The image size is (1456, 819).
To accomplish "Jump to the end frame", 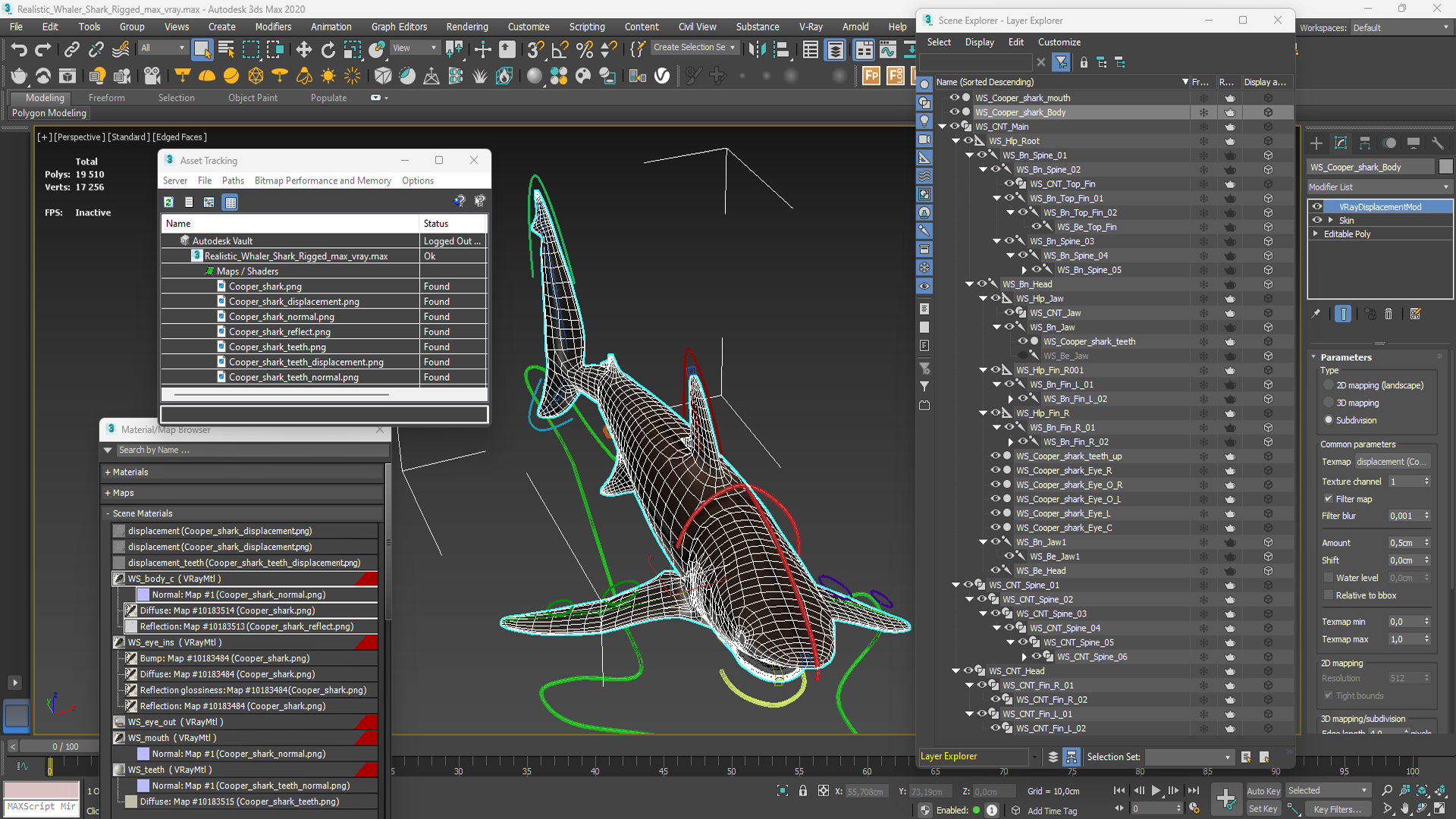I will 1194,791.
